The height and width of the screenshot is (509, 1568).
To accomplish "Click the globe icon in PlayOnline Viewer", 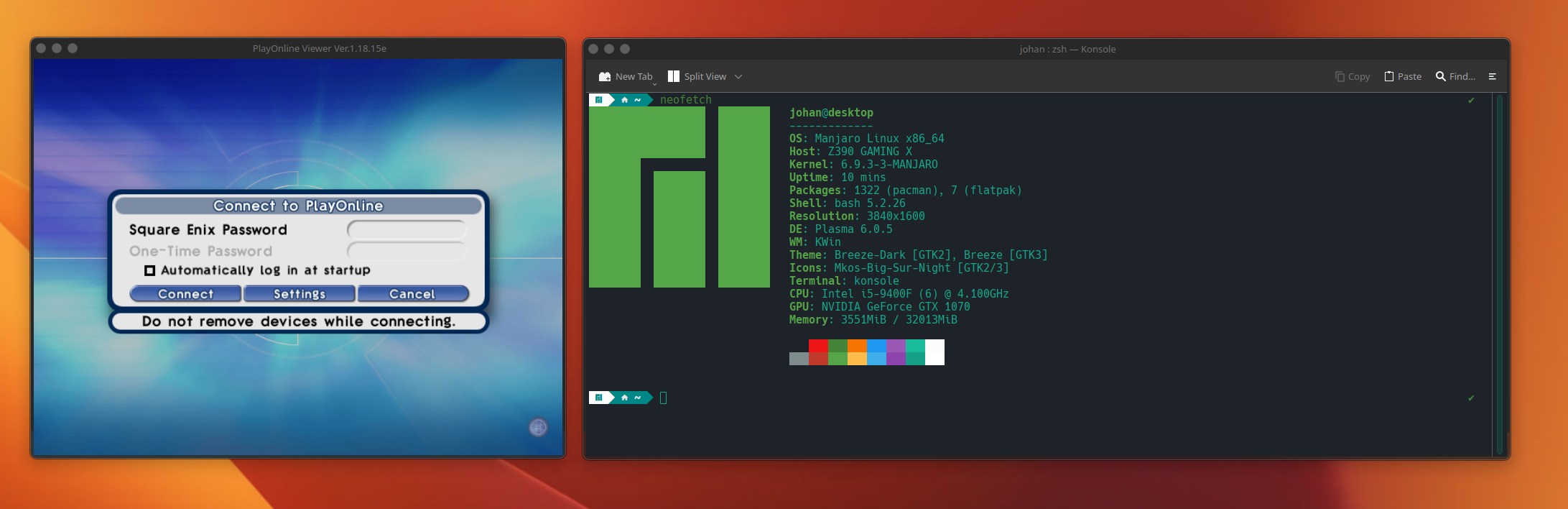I will [538, 427].
